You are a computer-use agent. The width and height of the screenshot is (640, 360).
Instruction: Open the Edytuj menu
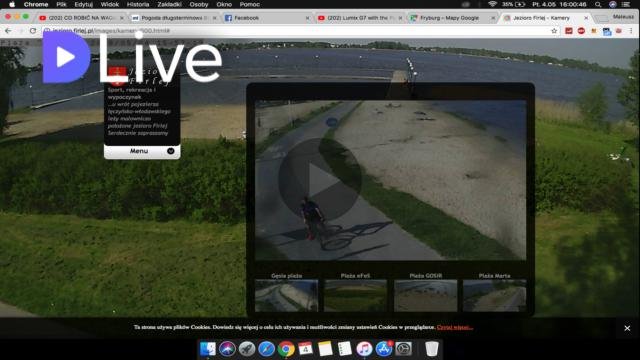(x=84, y=4)
